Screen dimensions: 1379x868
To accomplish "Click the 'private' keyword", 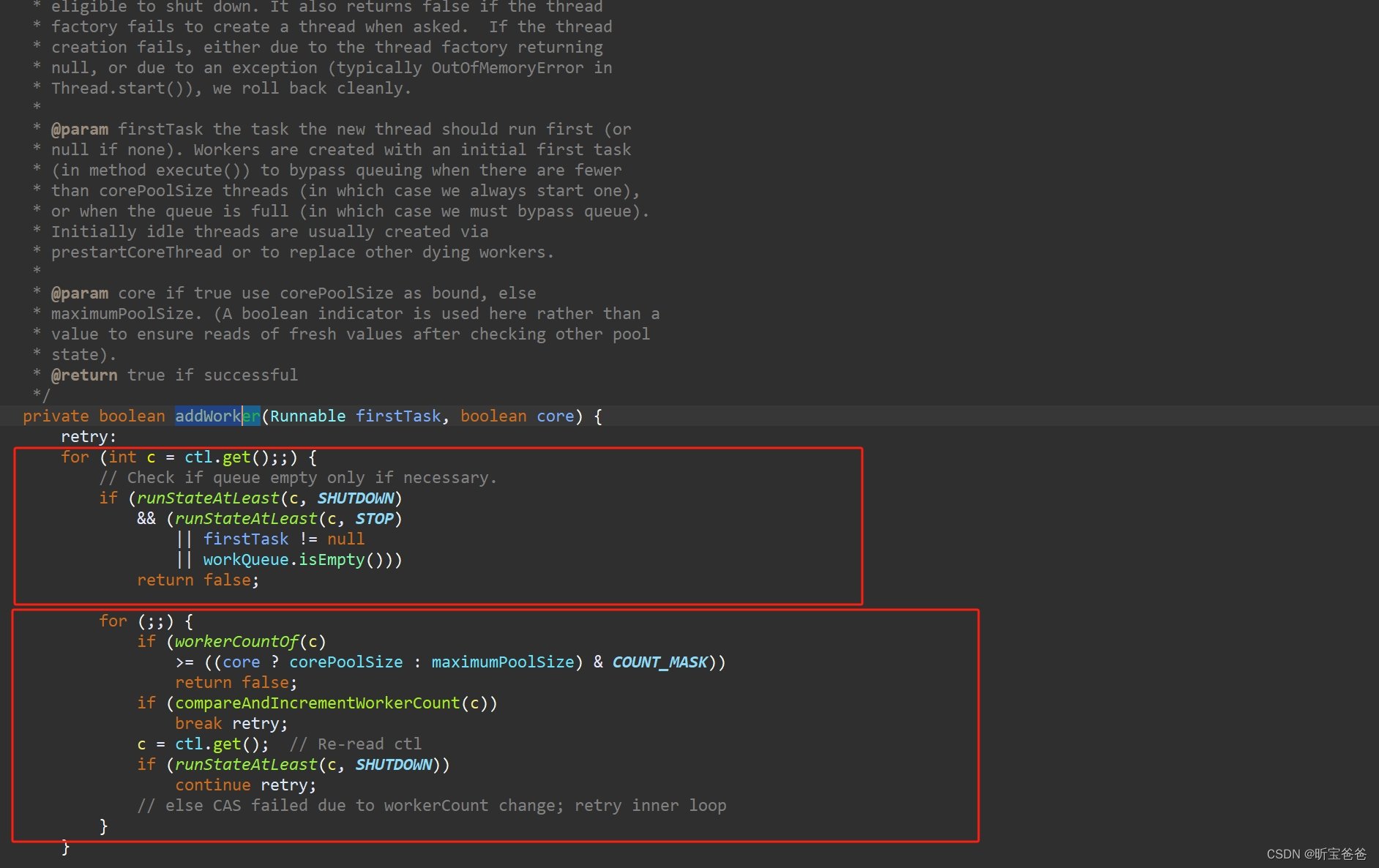I will point(56,416).
